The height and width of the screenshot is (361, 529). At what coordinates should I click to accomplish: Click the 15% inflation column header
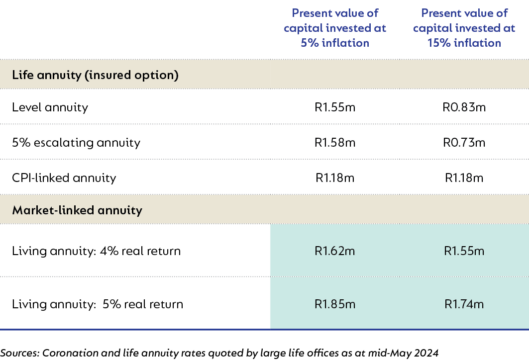[x=464, y=28]
